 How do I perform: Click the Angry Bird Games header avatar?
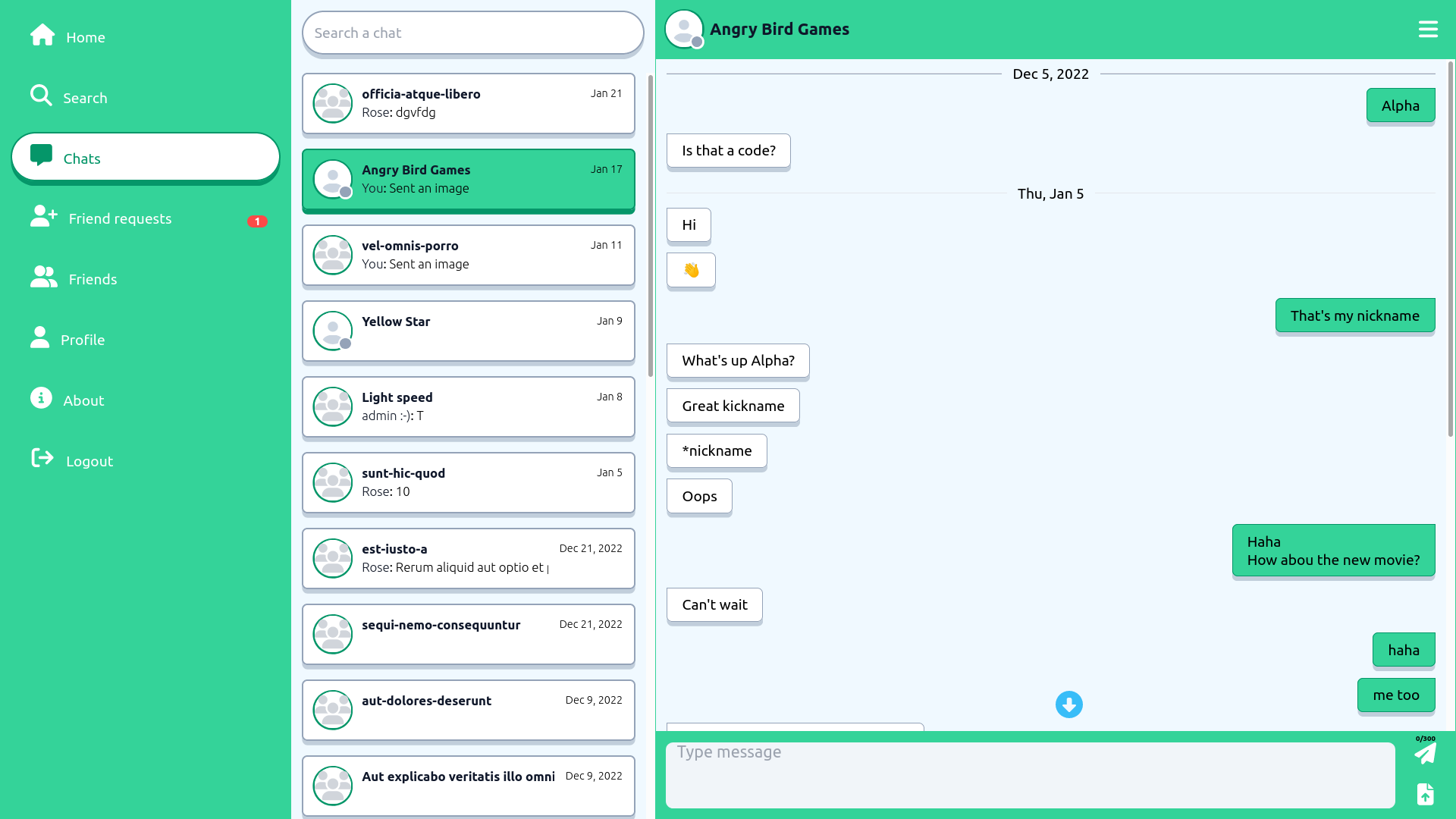coord(684,30)
